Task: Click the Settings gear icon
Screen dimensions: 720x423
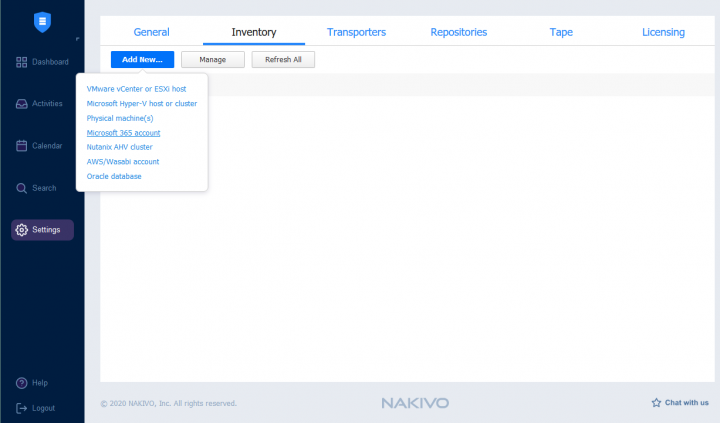Action: point(22,230)
